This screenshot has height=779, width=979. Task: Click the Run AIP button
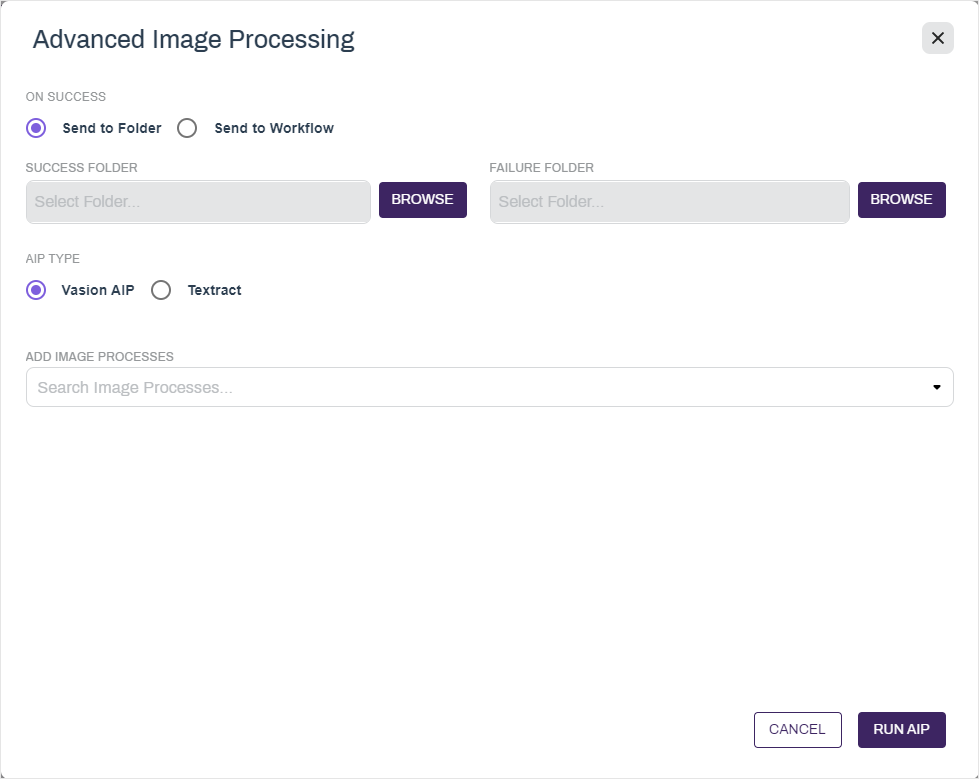902,729
